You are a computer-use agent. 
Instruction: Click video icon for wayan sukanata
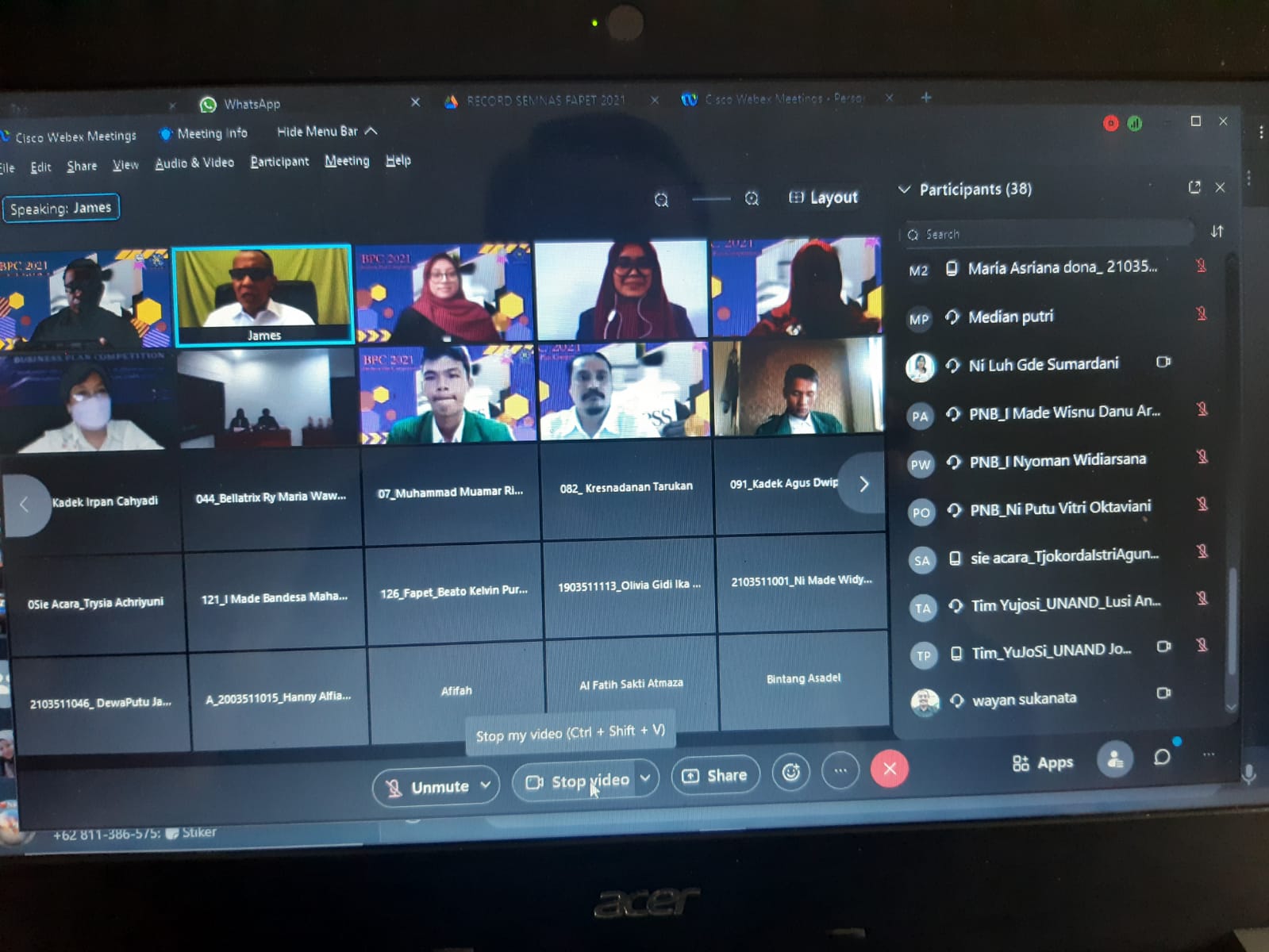click(1163, 693)
